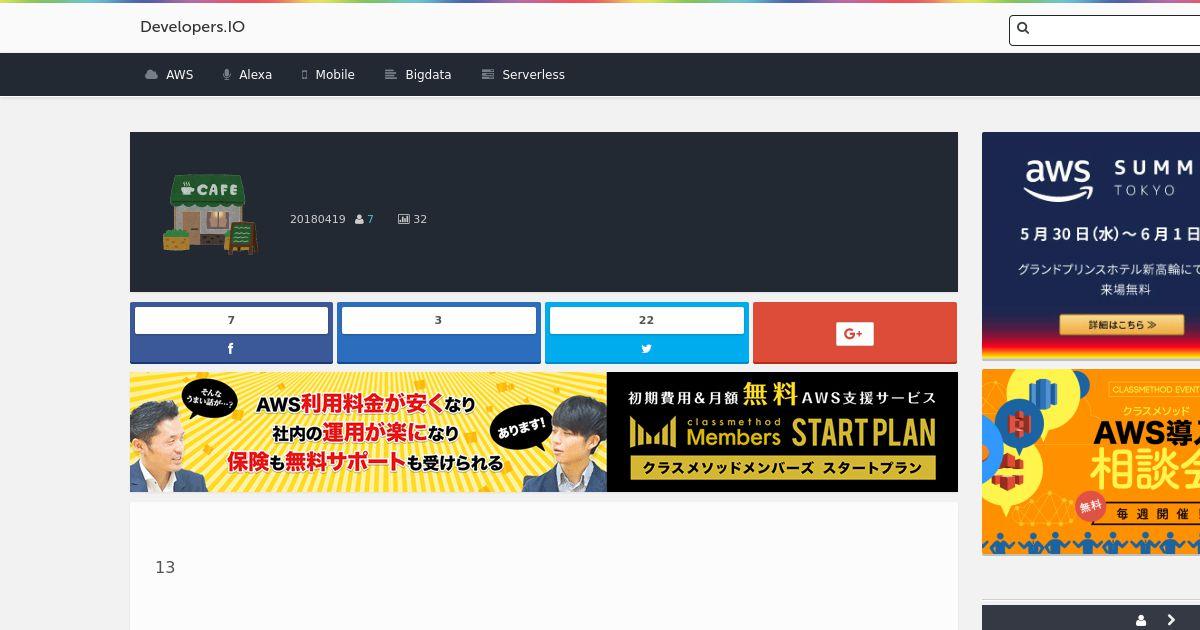Click the right chevron in sidebar panel
This screenshot has height=630, width=1200.
[x=1171, y=620]
